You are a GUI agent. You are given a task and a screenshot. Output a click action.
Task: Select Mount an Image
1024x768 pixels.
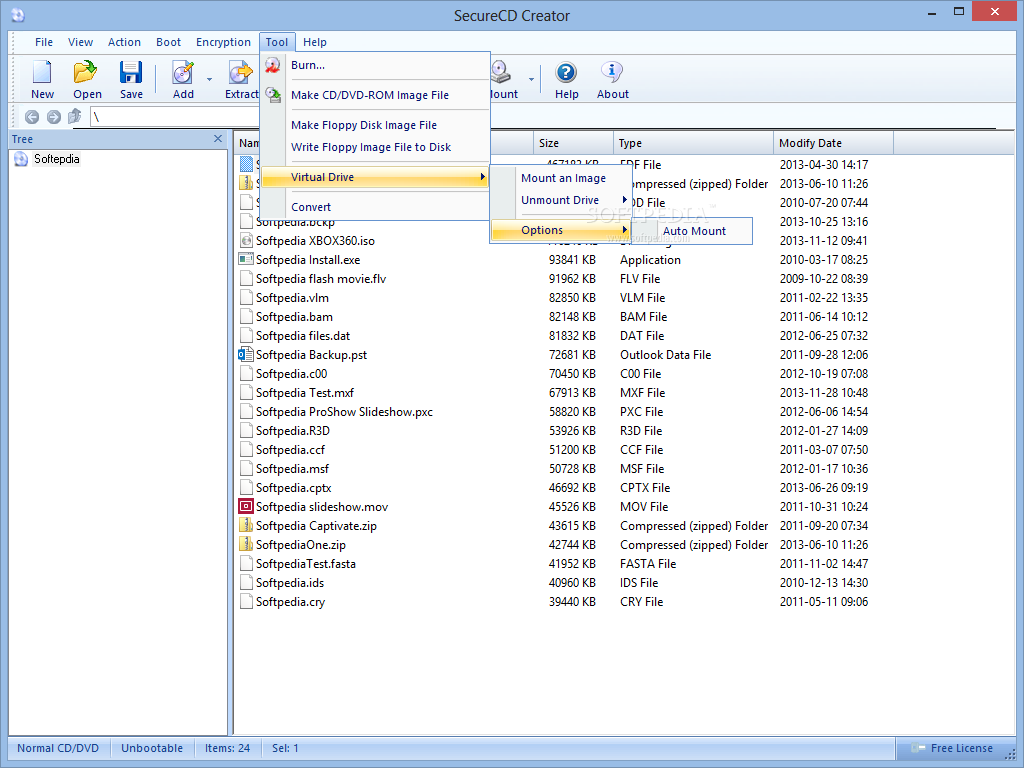click(x=562, y=178)
